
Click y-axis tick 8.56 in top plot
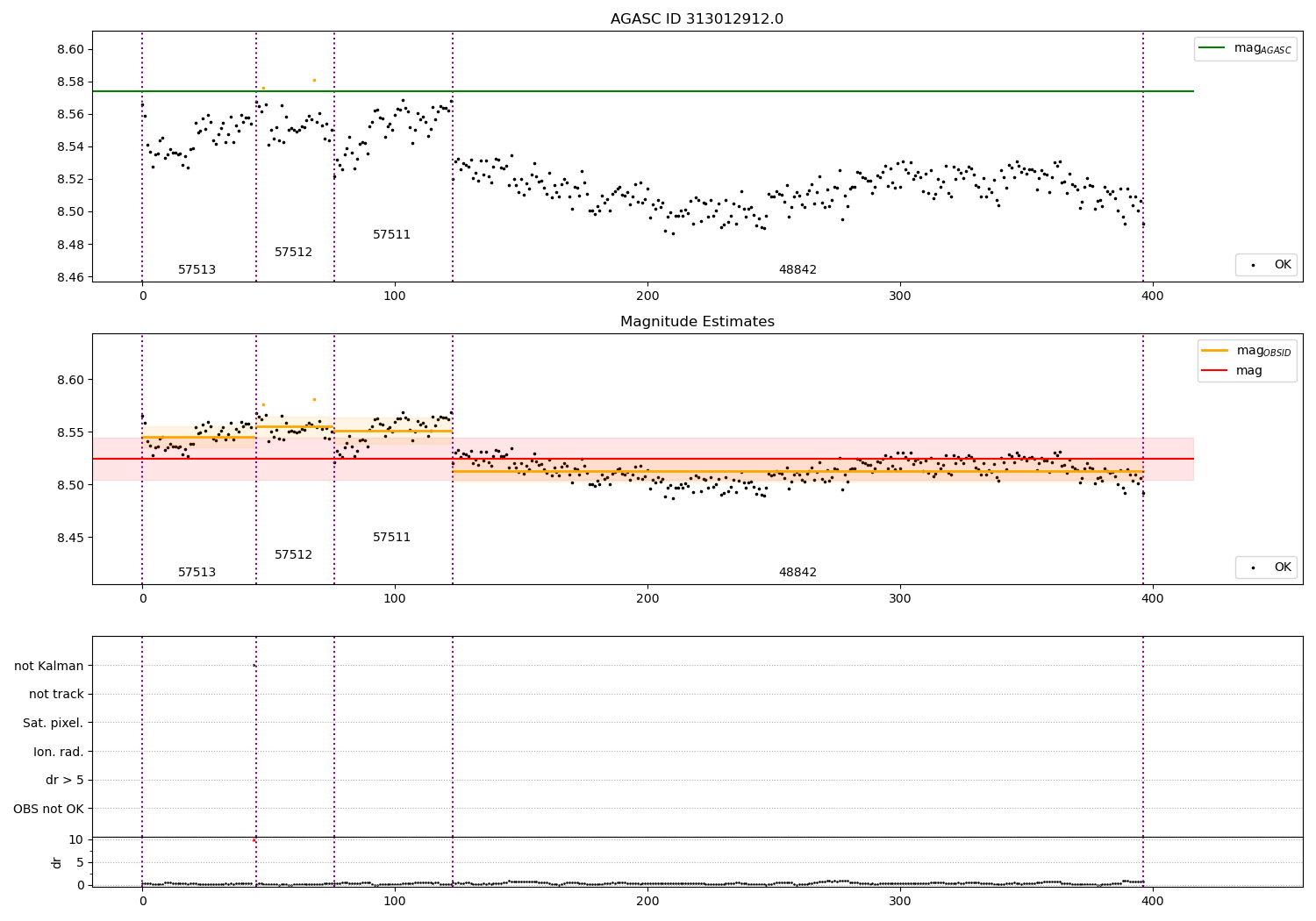point(69,115)
